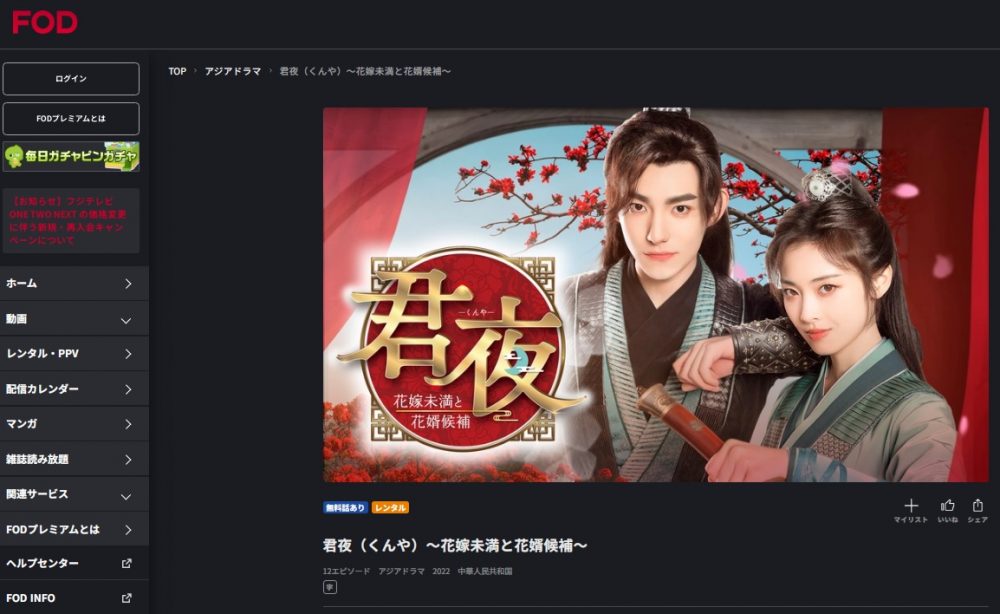Open the ホーム chevron in sidebar
The image size is (1000, 614).
tap(128, 284)
